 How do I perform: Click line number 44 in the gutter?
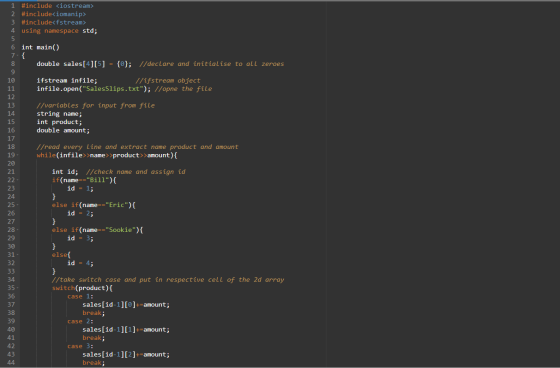pos(11,362)
